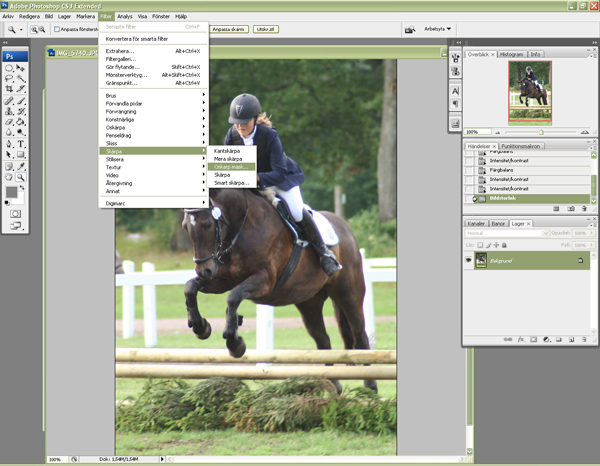Screen dimensions: 600x466
Task: Toggle lock transparent pixels in Lager panel
Action: tap(480, 245)
